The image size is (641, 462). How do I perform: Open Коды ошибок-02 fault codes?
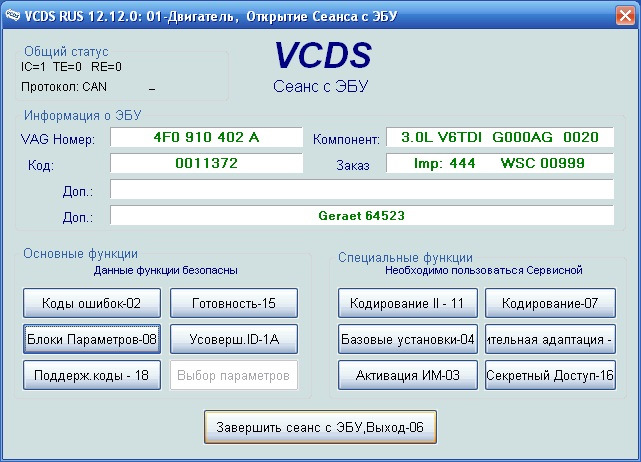pyautogui.click(x=92, y=303)
